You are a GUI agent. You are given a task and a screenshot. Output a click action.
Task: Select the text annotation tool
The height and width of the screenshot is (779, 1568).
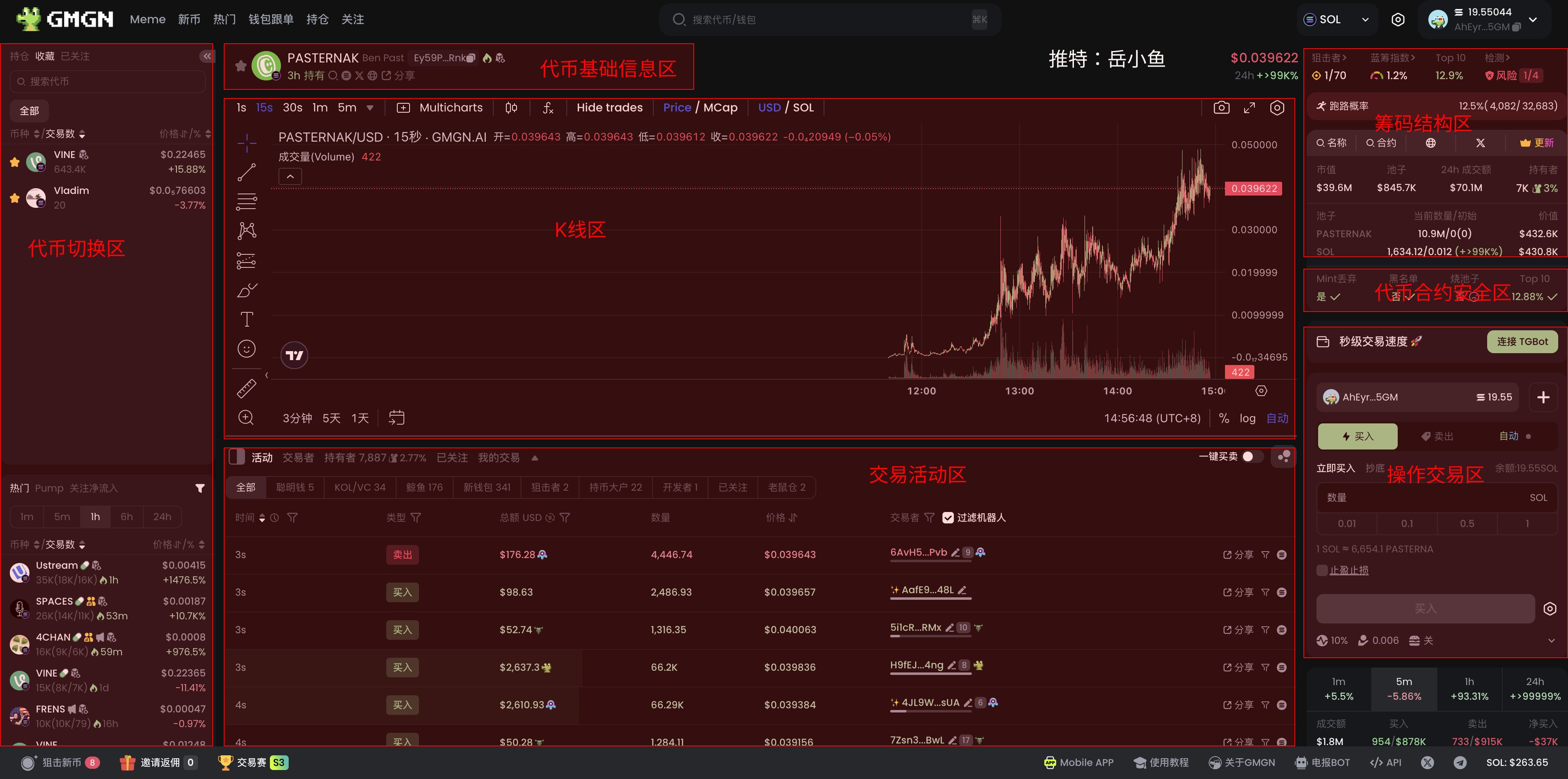[246, 319]
